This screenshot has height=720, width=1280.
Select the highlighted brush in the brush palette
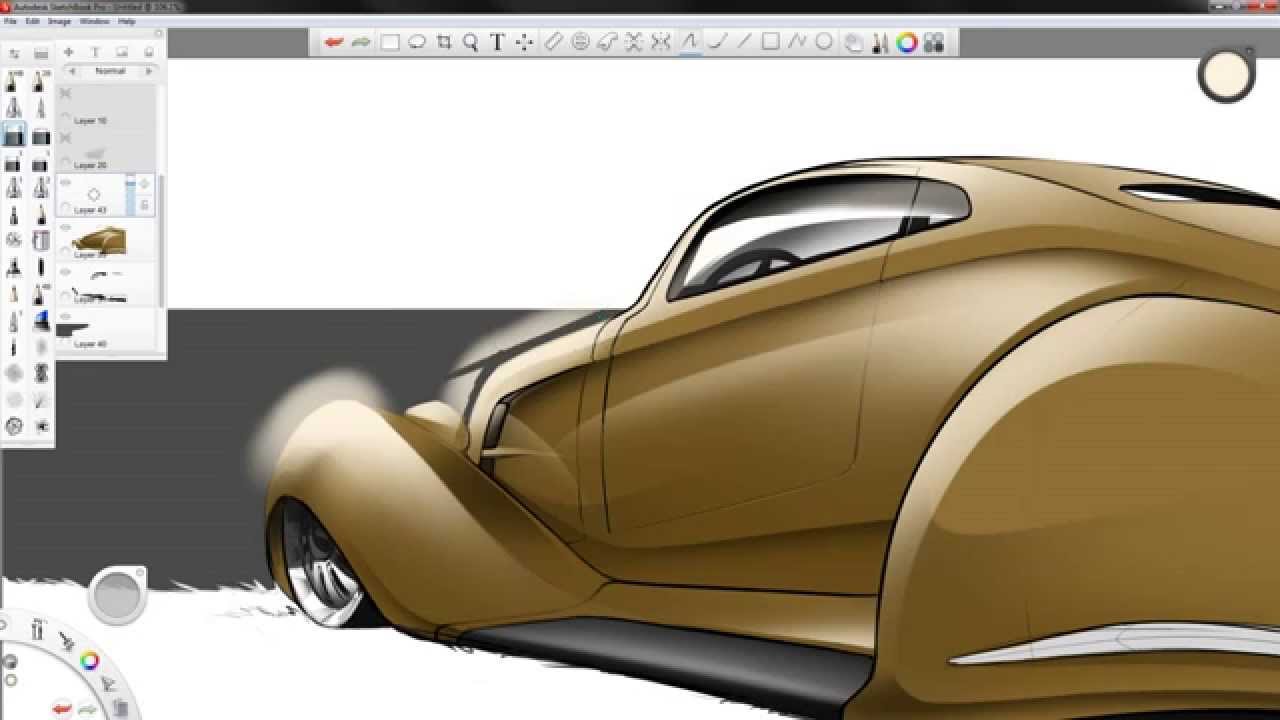(x=15, y=131)
